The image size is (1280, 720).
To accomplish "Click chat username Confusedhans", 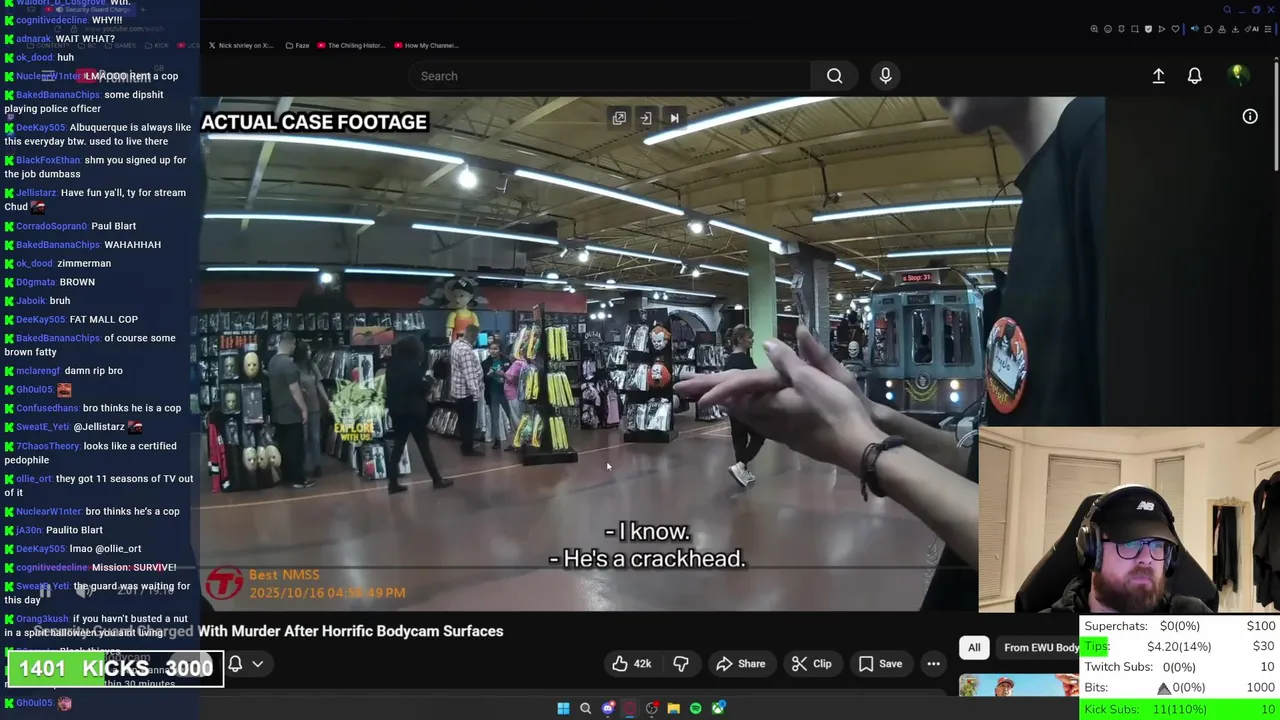I will point(46,408).
